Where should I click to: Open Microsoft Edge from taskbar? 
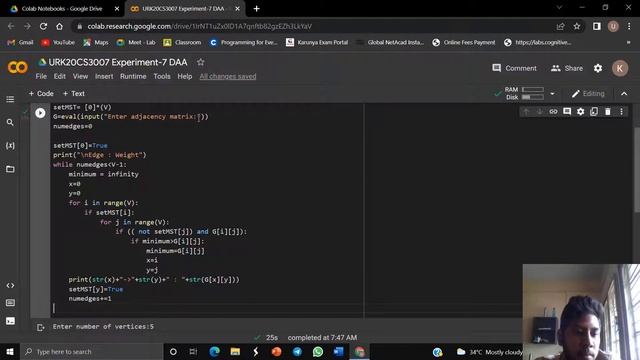[214, 351]
